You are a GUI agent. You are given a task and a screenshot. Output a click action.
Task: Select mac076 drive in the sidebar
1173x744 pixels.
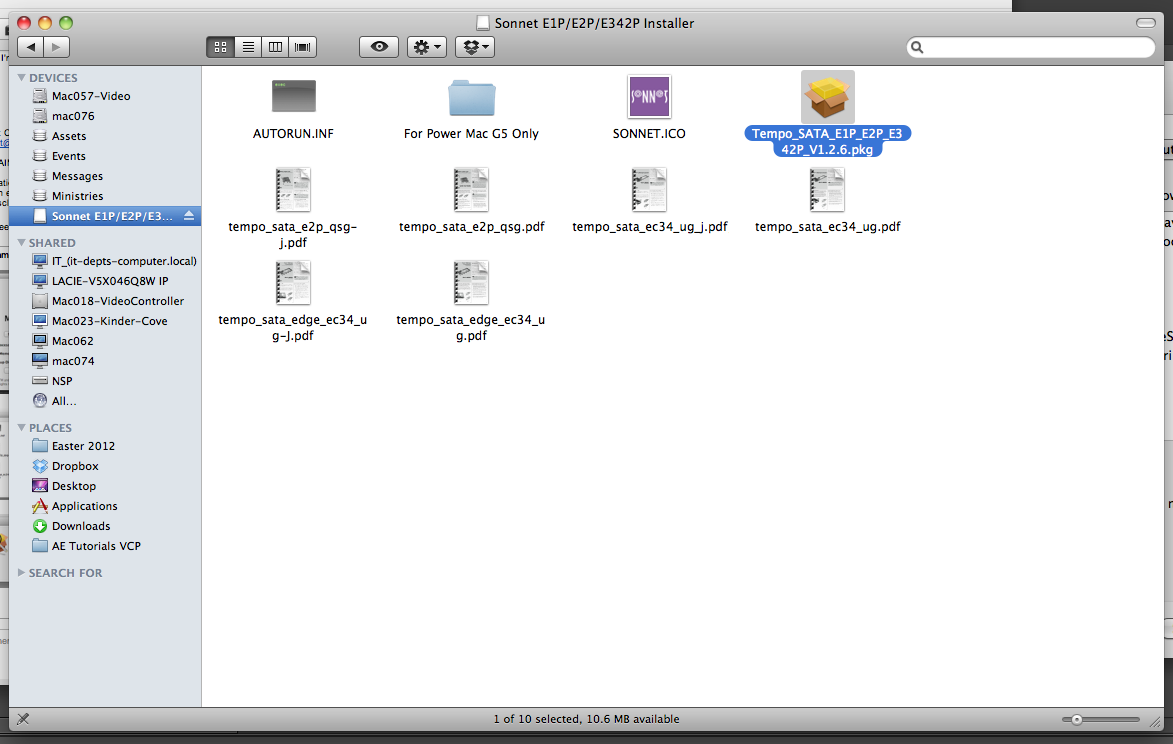pyautogui.click(x=105, y=116)
